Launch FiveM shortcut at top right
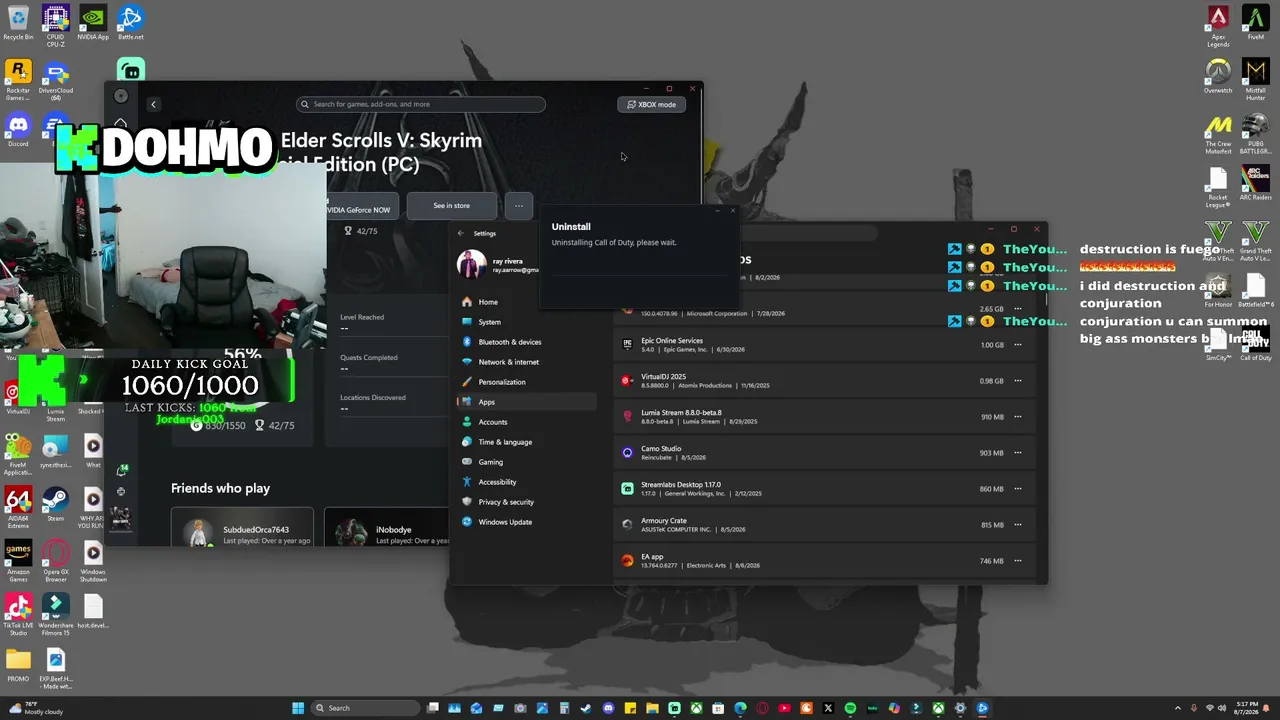 1256,23
